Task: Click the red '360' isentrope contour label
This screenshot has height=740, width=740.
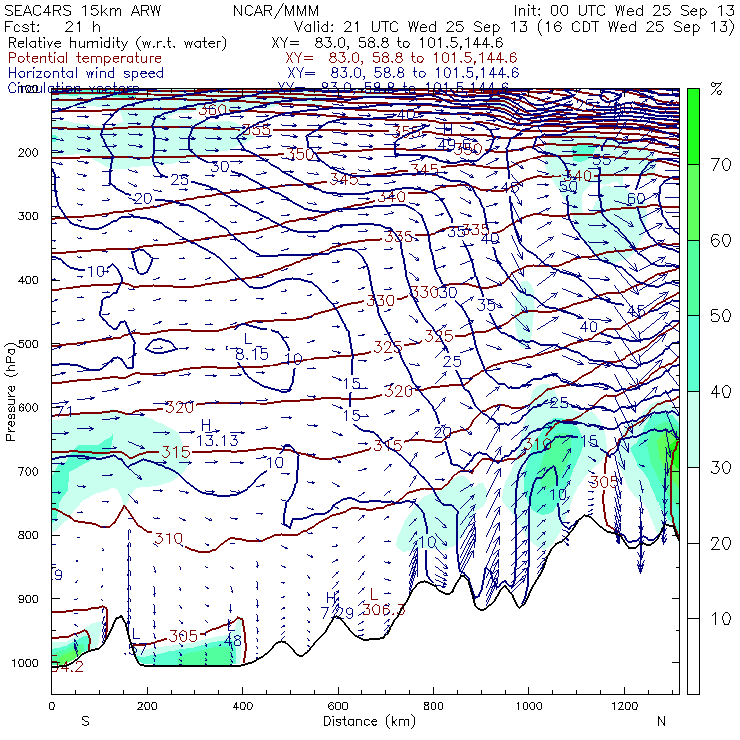Action: tap(212, 110)
